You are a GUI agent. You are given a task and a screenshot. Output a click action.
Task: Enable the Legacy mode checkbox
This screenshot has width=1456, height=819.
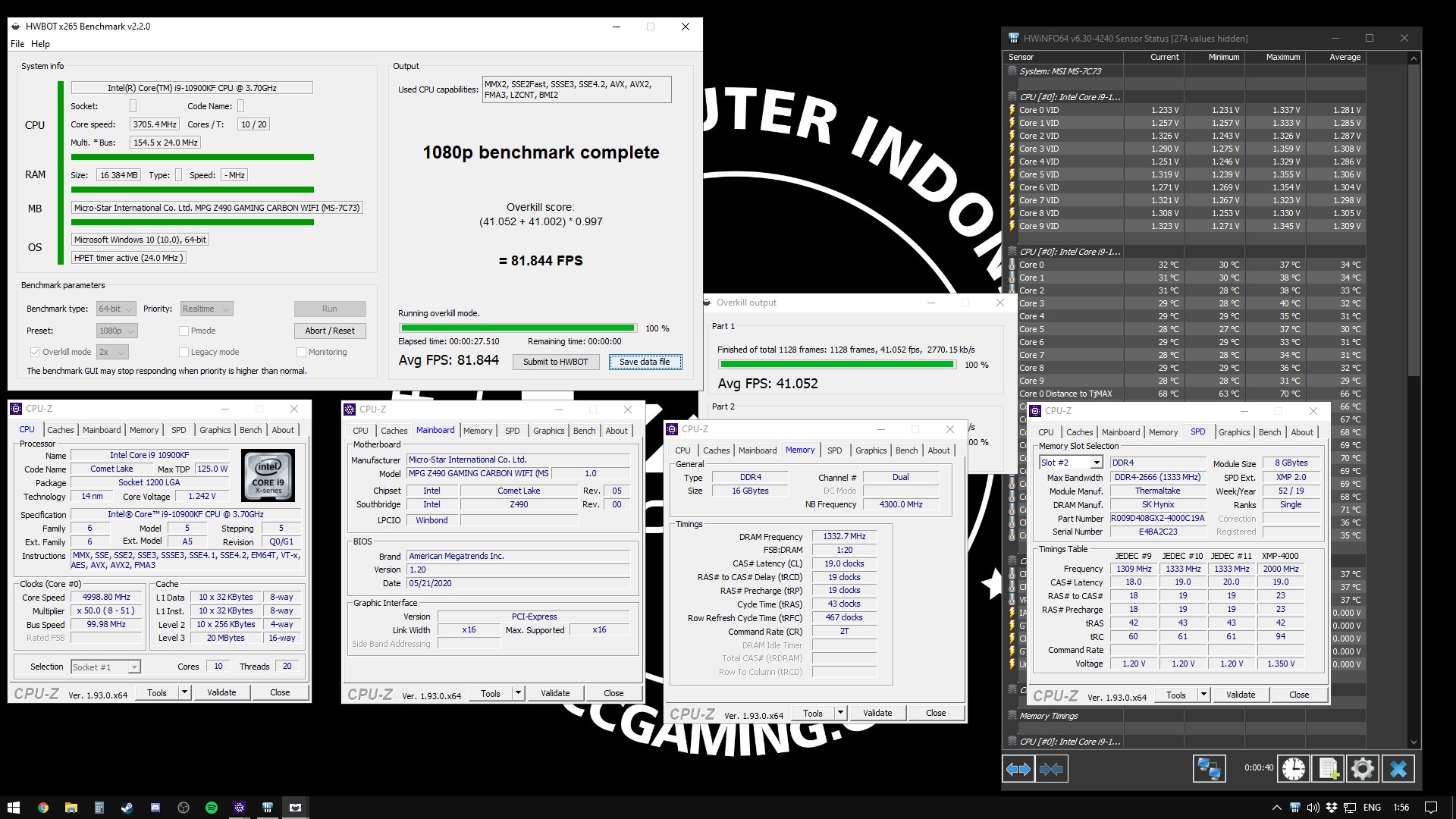(184, 352)
